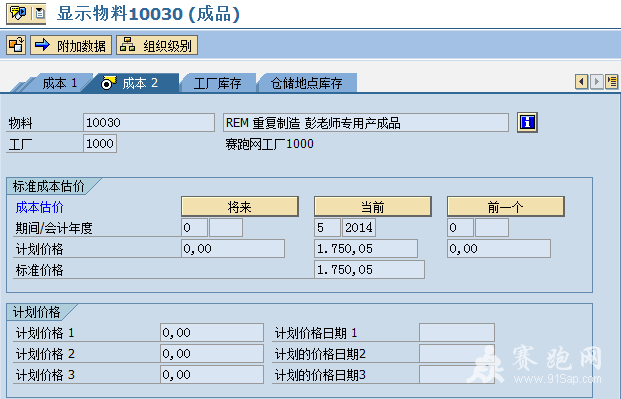Click the 期间/会计年度 label
This screenshot has height=399, width=621.
pos(54,228)
